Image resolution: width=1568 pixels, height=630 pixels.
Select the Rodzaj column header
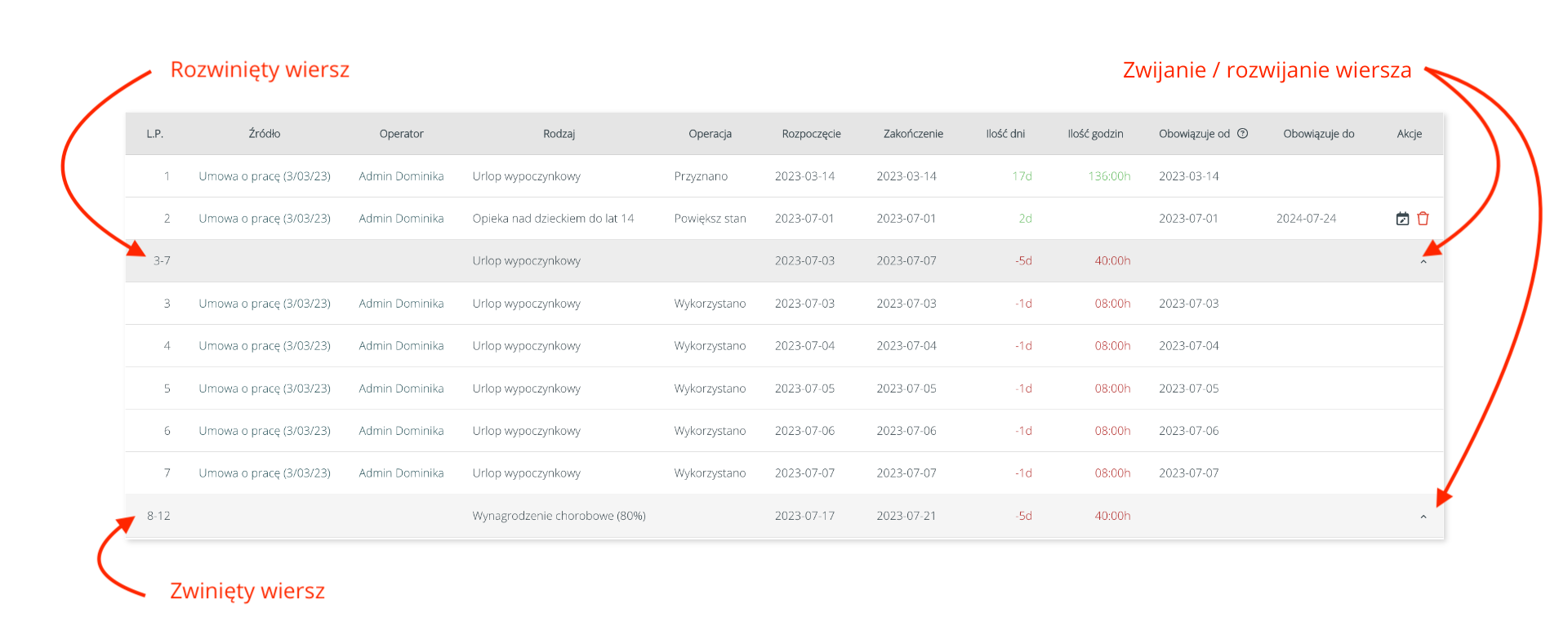click(x=559, y=134)
